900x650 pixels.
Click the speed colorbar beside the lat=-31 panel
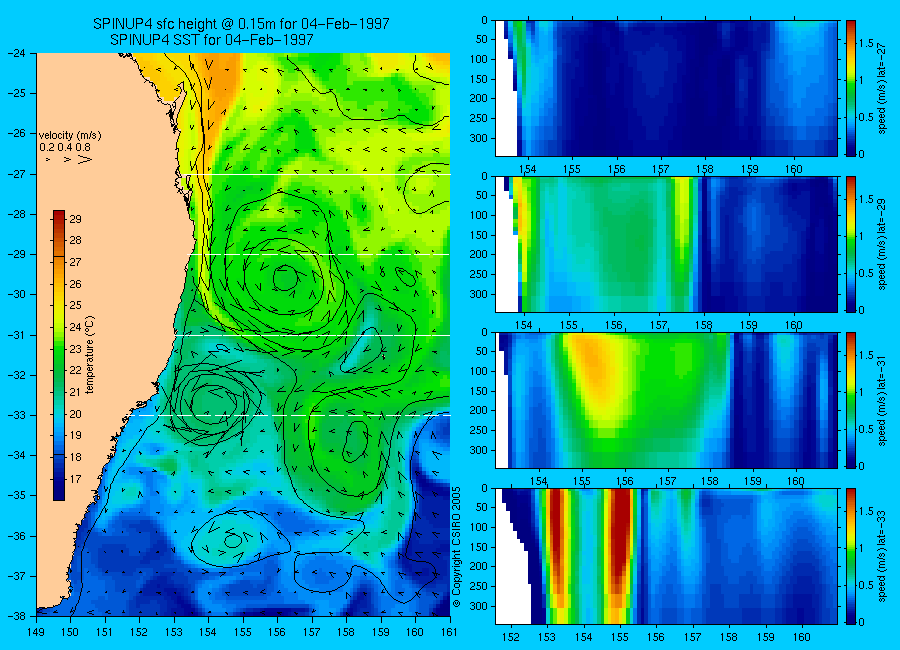tap(851, 400)
